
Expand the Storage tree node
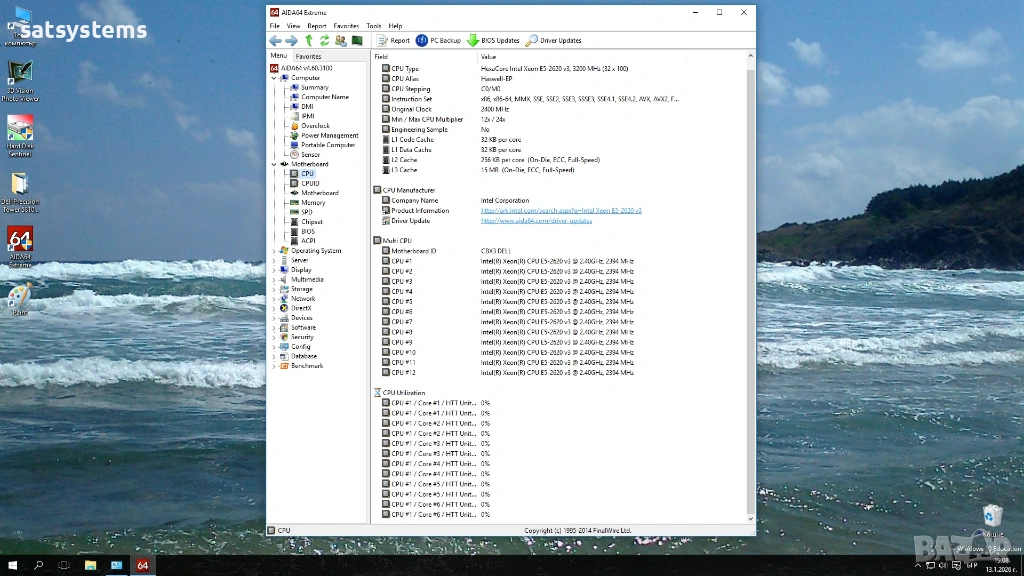click(274, 289)
